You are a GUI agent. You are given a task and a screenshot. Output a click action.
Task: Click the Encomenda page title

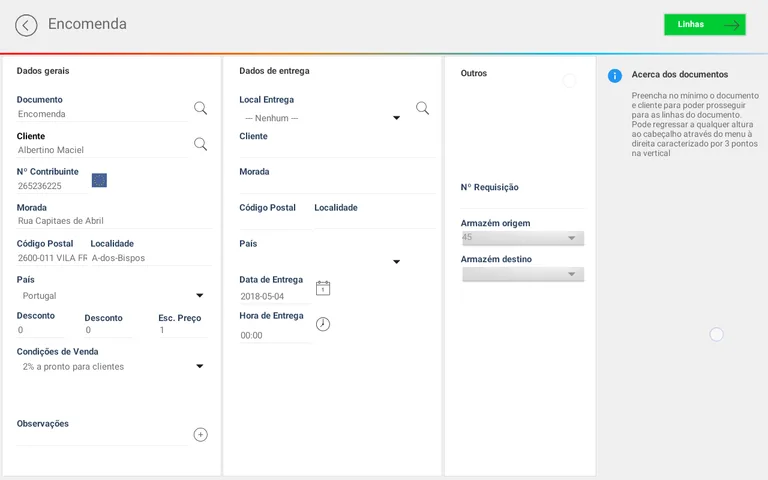pos(87,24)
